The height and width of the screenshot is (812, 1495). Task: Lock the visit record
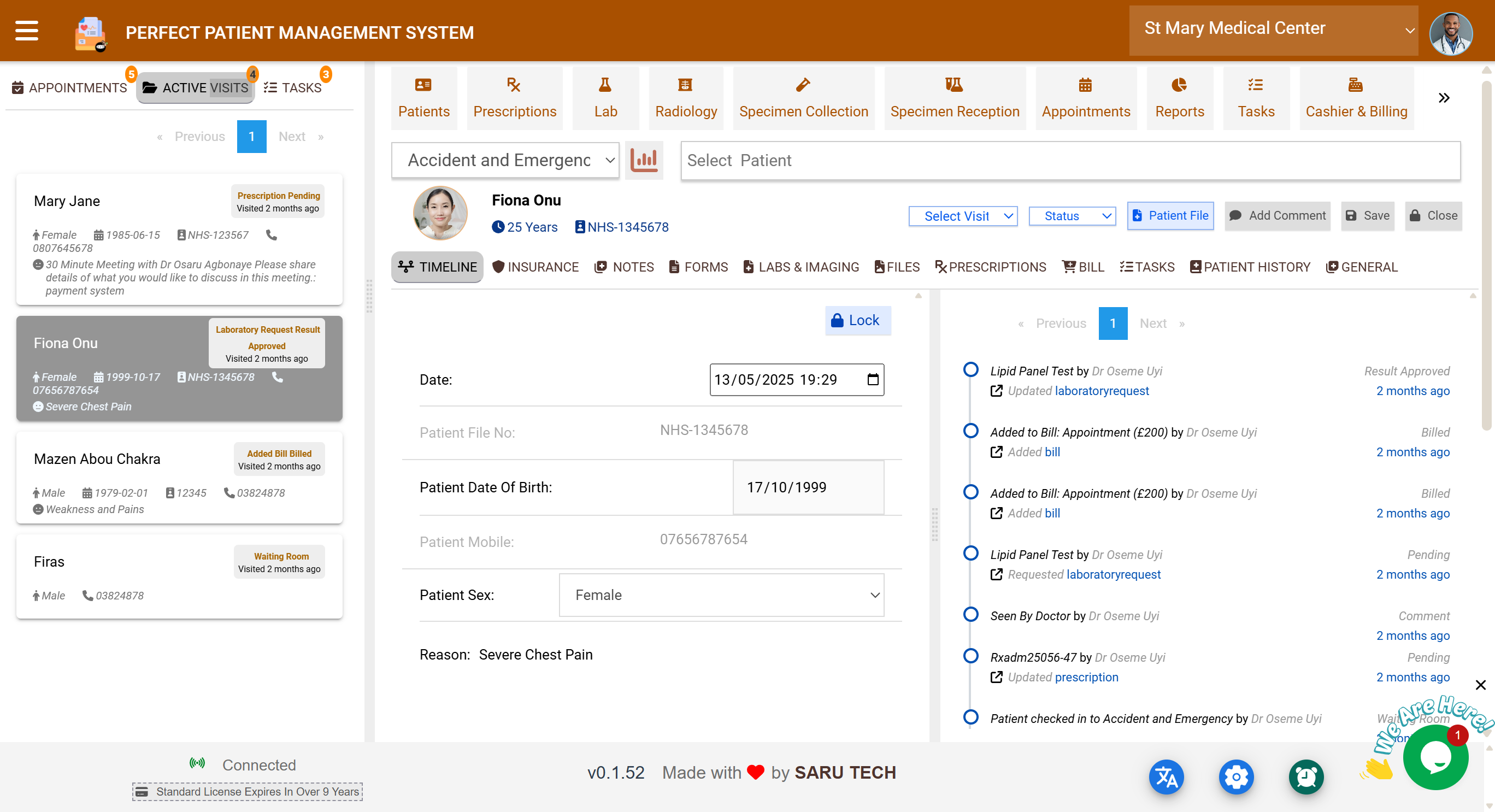click(x=858, y=320)
